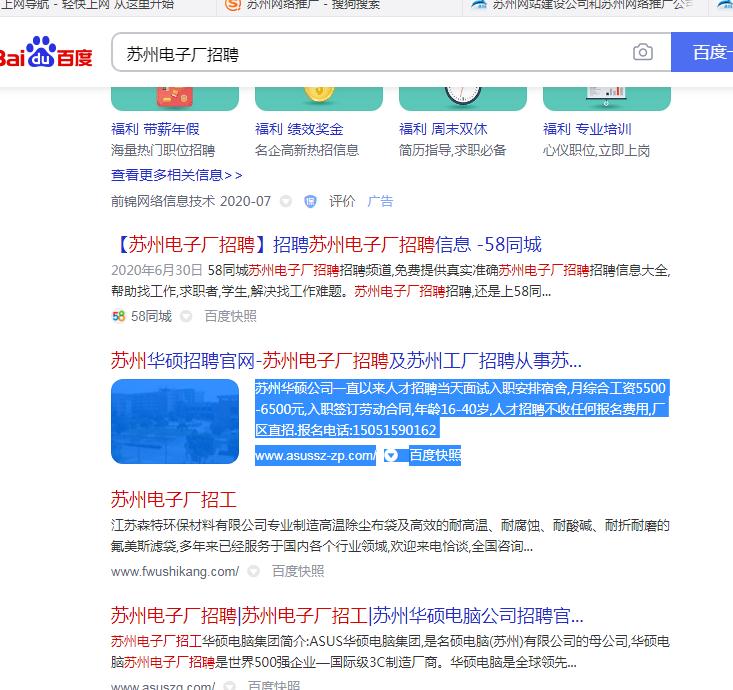Click the 周末双休 clock card image

click(x=463, y=99)
